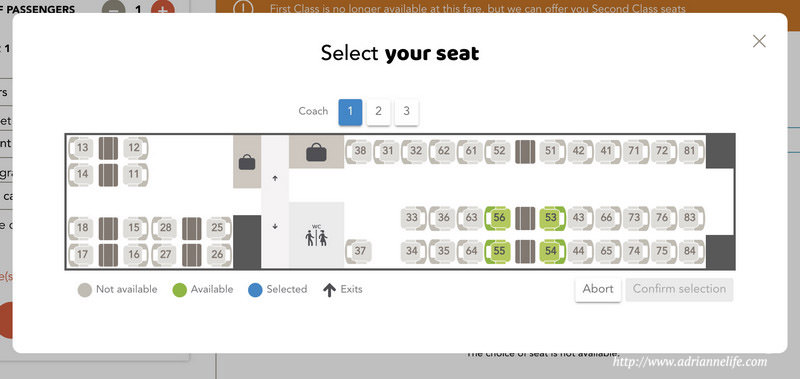Increase the passenger count with plus
The height and width of the screenshot is (379, 800).
pyautogui.click(x=163, y=9)
